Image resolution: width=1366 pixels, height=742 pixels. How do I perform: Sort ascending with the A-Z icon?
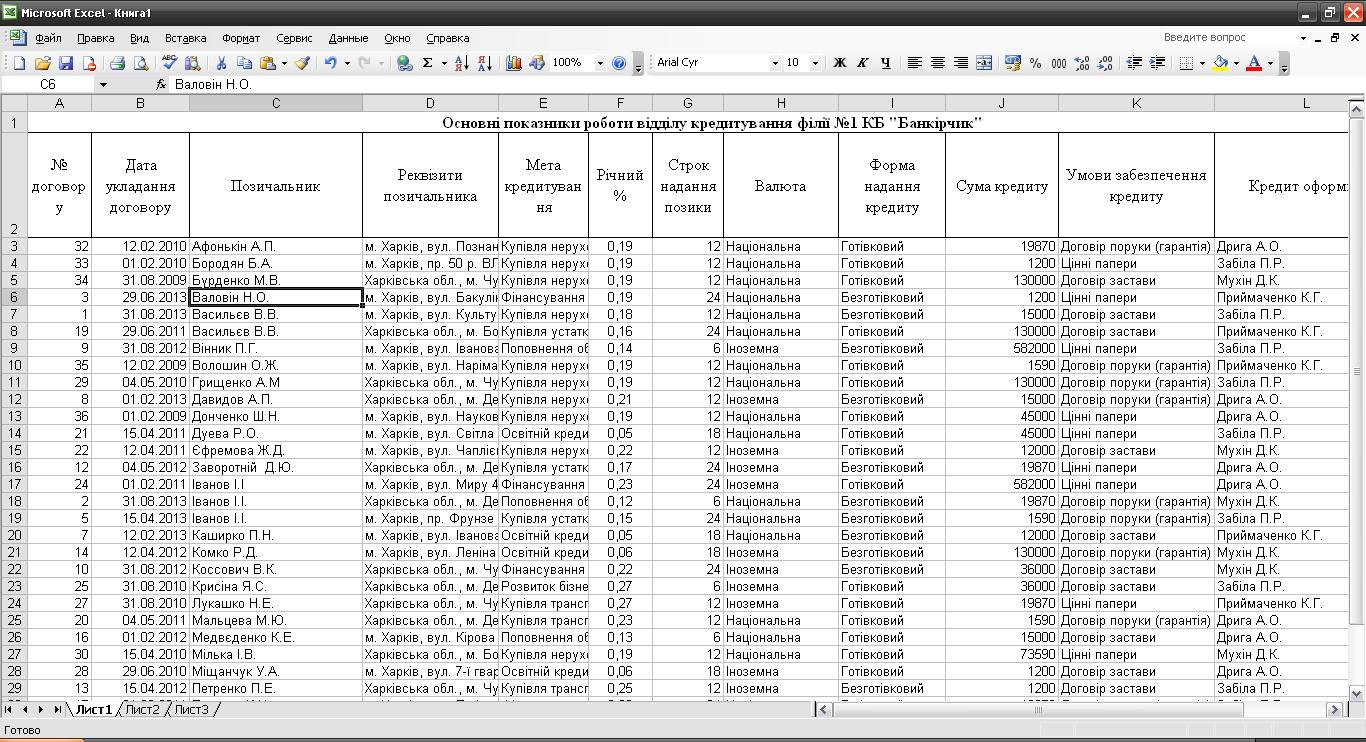click(x=461, y=63)
